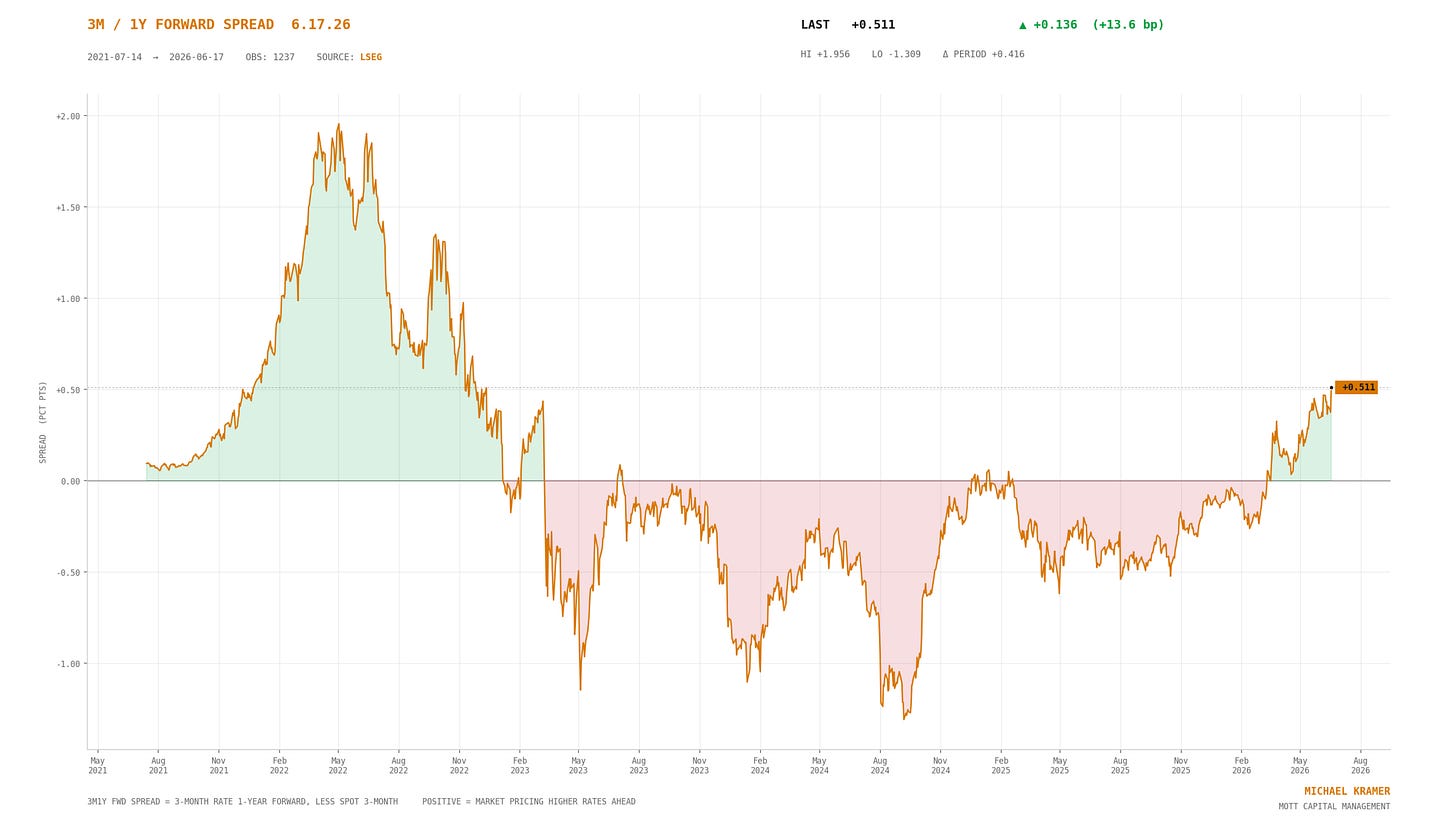Click the "-1.00" y-axis label
This screenshot has width=1456, height=819.
(x=68, y=663)
